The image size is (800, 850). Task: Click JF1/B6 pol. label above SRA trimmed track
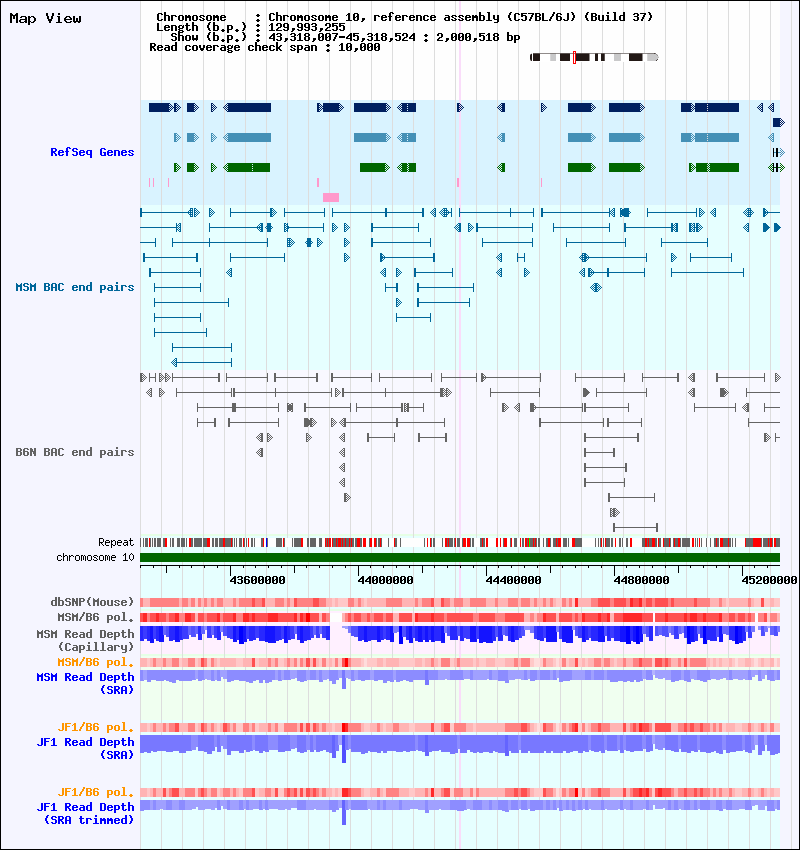[95, 793]
